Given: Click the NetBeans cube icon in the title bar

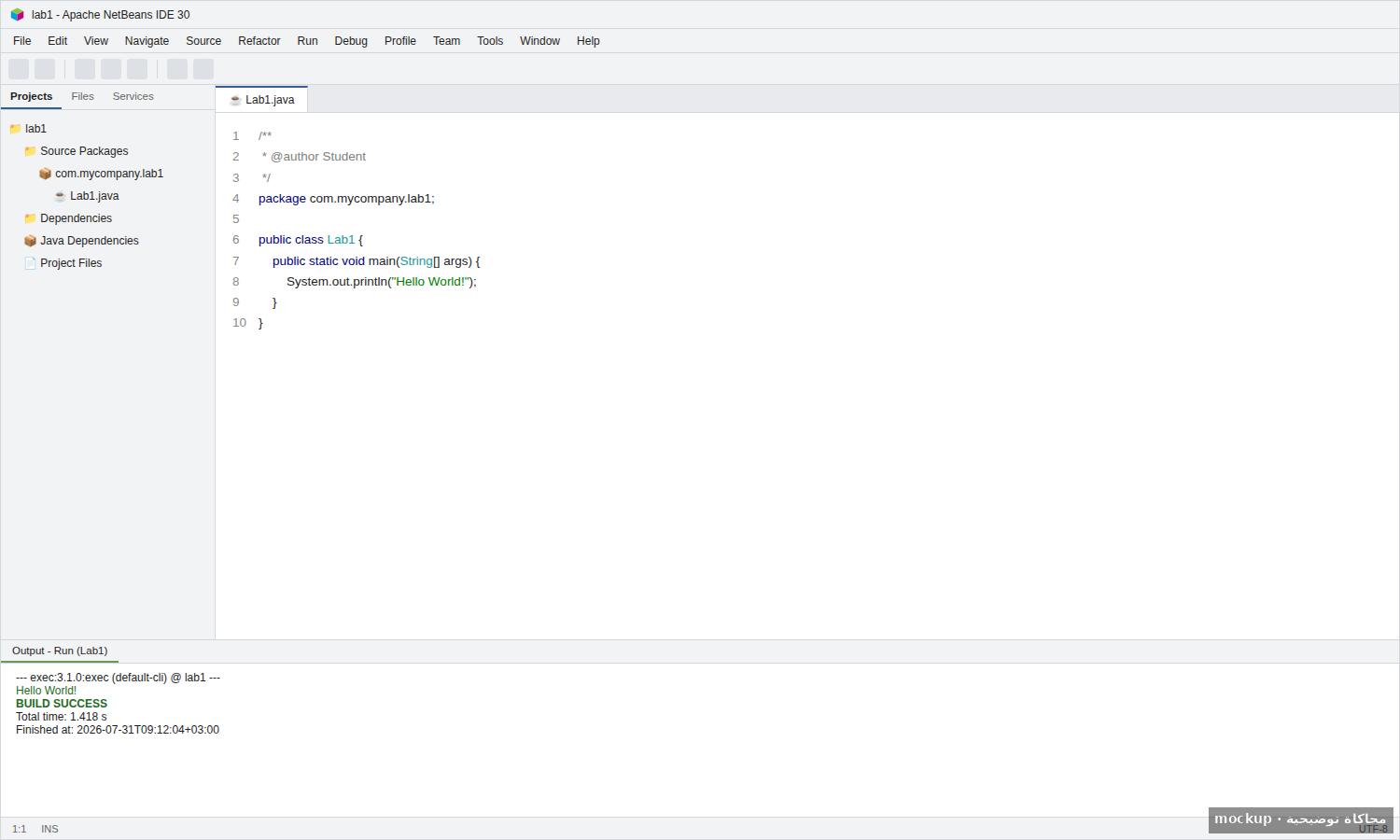Looking at the screenshot, I should point(17,15).
